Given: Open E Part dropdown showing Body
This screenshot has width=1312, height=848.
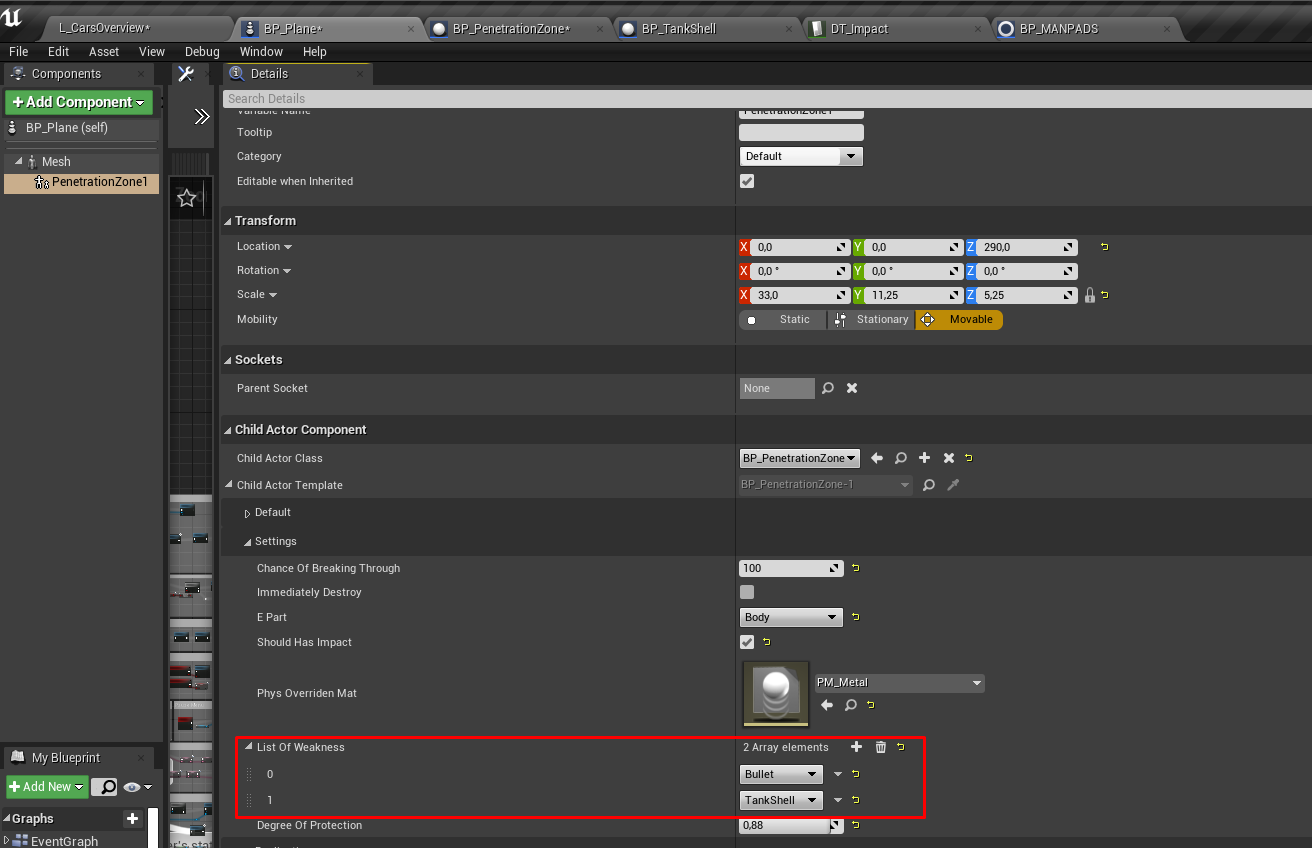Looking at the screenshot, I should pos(791,617).
